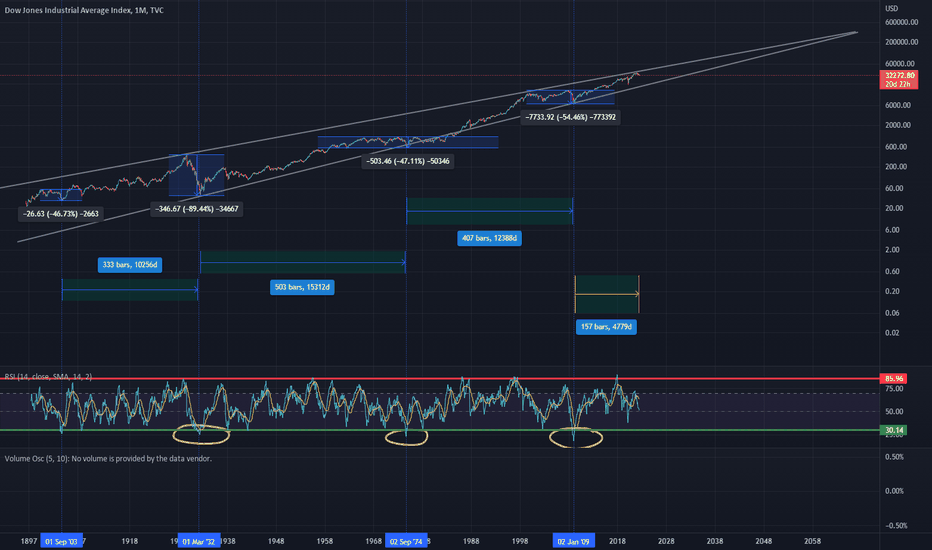
Task: Open the USD currency selector
Action: (892, 8)
